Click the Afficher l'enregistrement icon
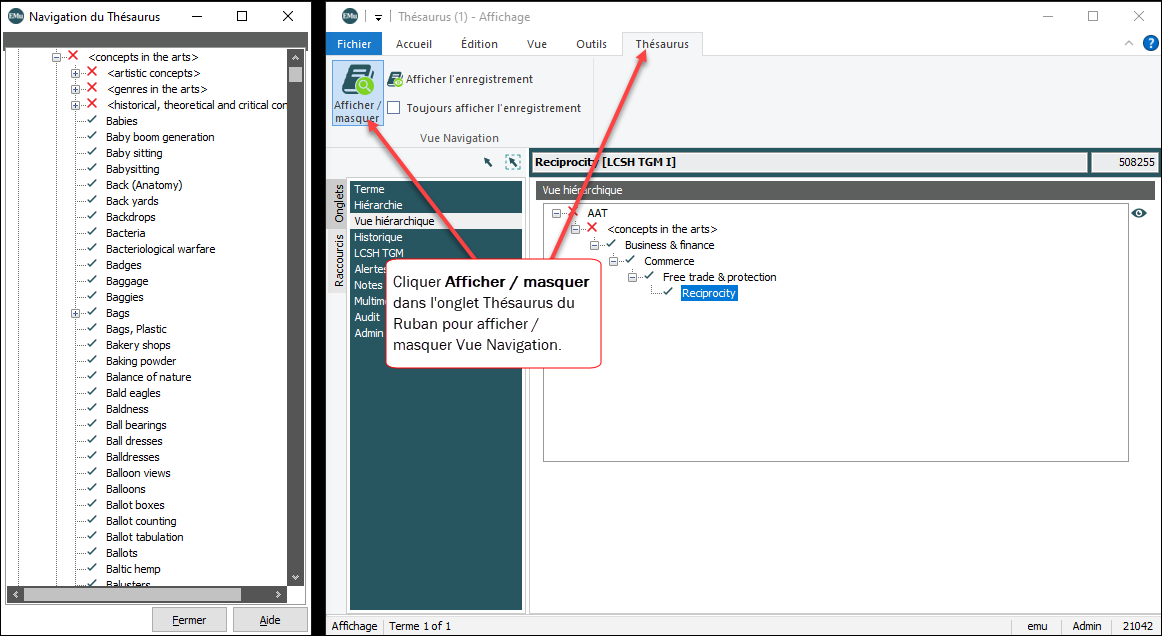The width and height of the screenshot is (1162, 636). tap(395, 79)
